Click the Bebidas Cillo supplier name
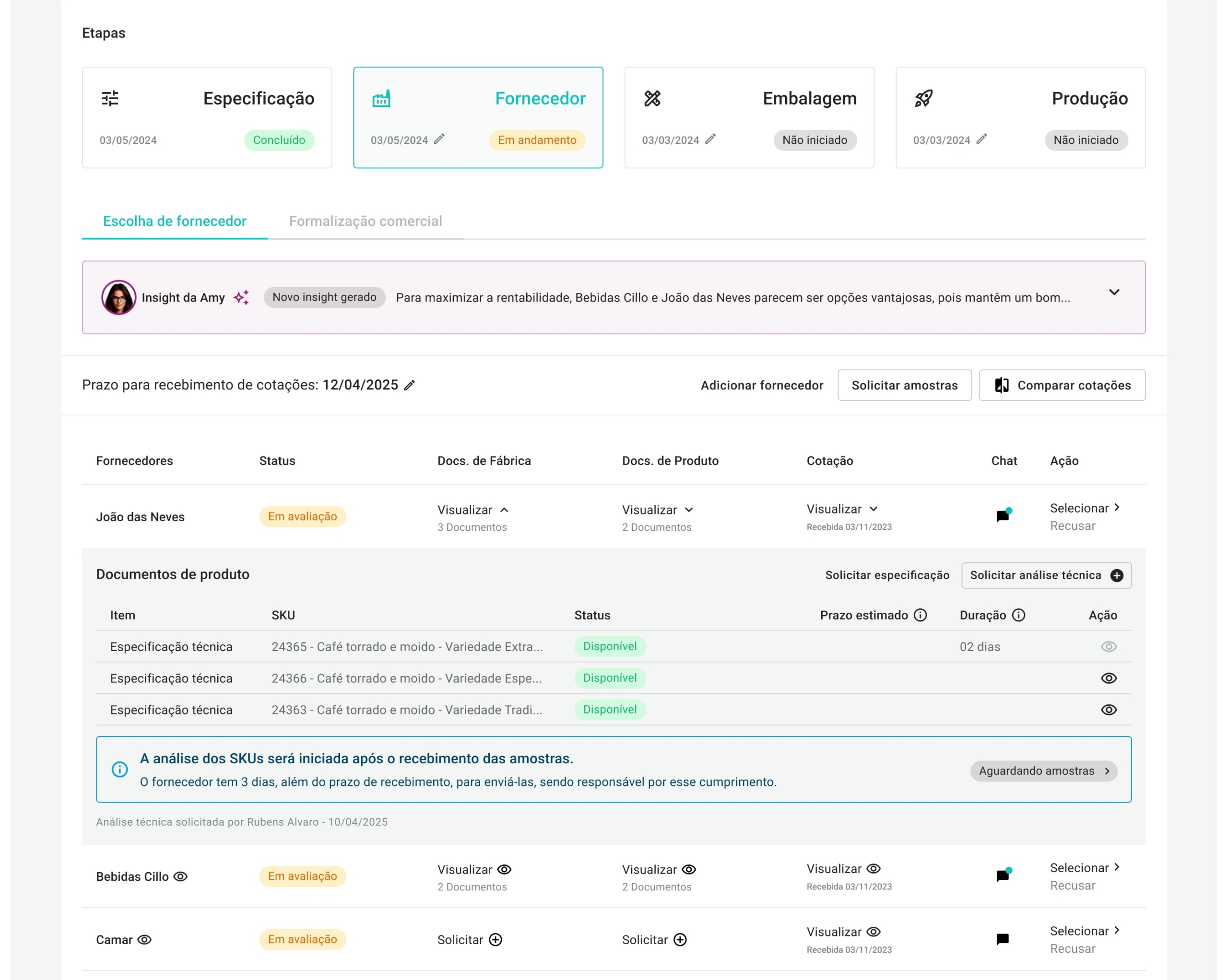 [132, 876]
